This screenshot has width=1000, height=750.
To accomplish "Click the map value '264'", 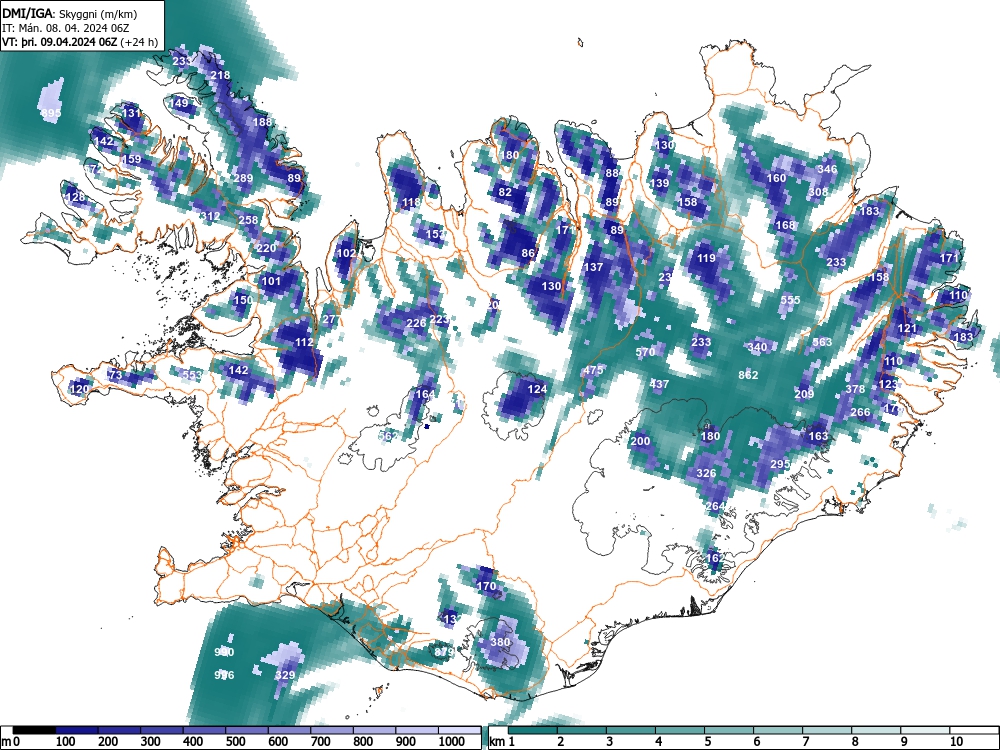I will (715, 506).
